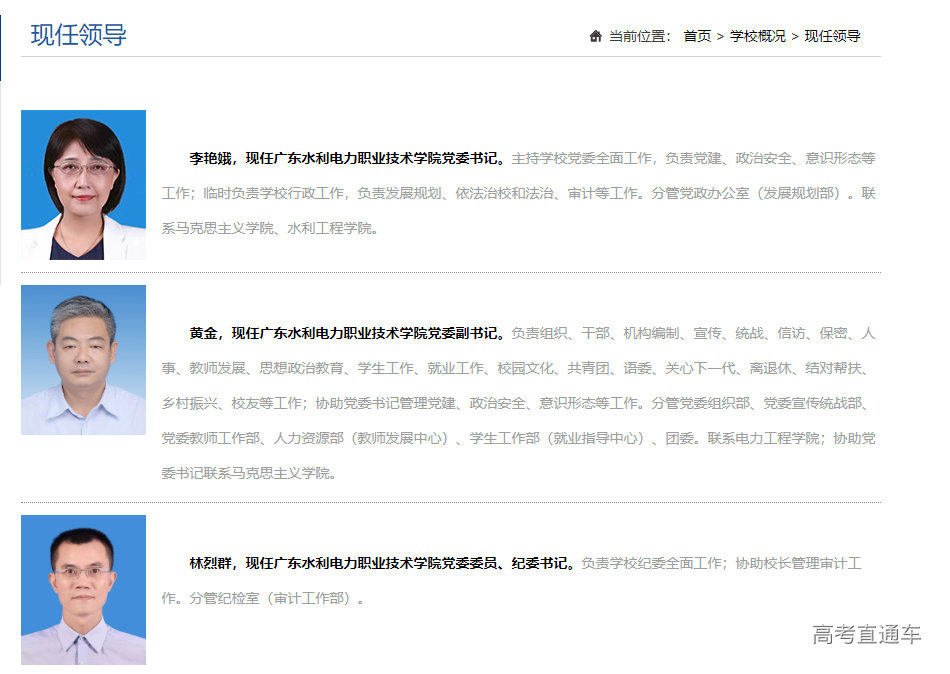Click the photo of 黄金
Image resolution: width=950 pixels, height=674 pixels.
point(83,361)
